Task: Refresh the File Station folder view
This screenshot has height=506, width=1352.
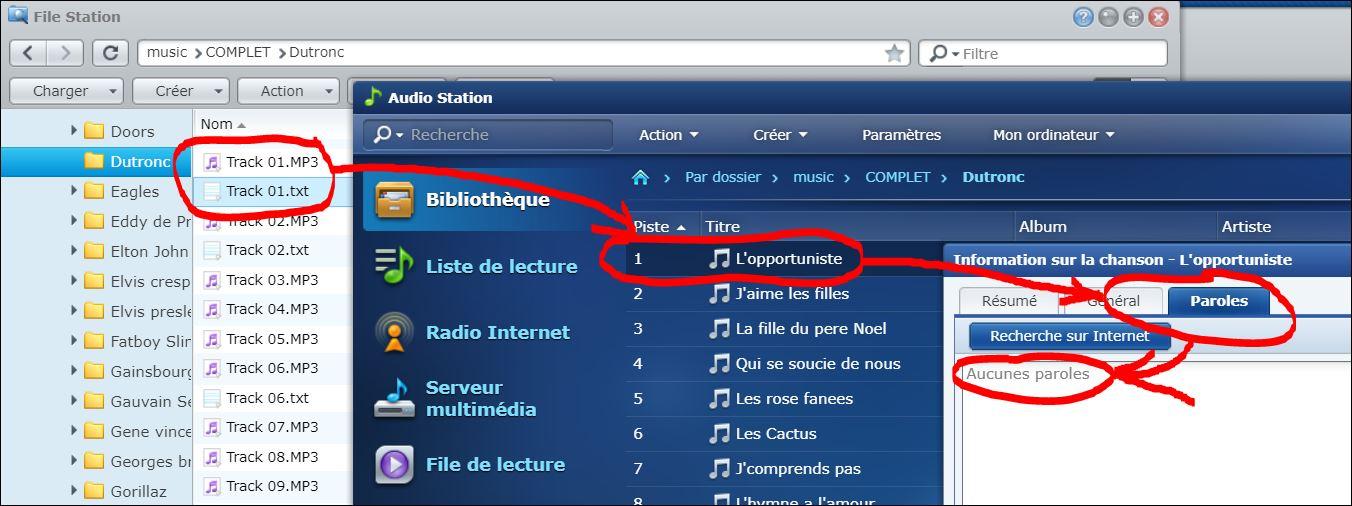Action: (110, 53)
